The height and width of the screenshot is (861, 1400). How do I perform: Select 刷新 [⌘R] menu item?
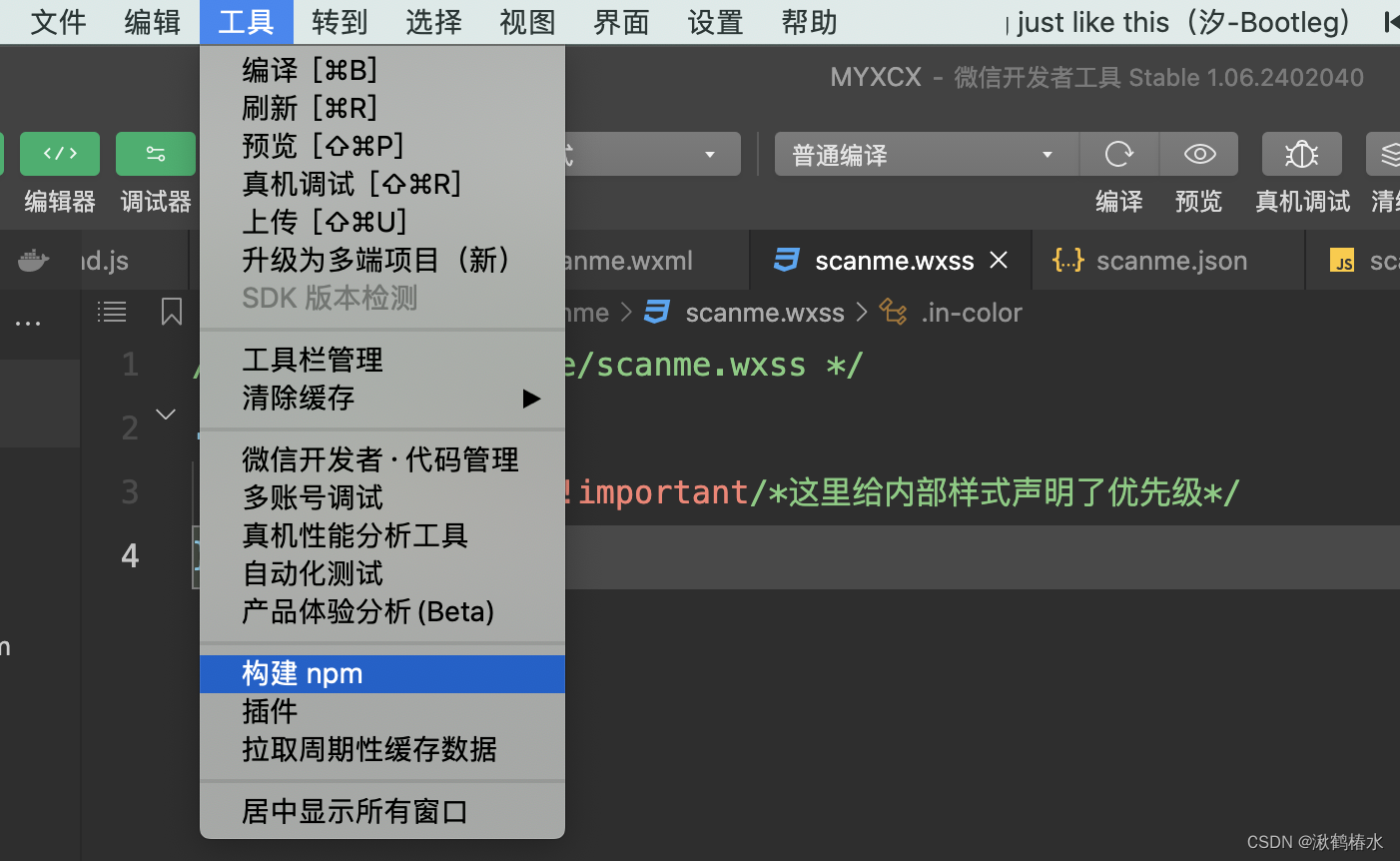click(382, 108)
